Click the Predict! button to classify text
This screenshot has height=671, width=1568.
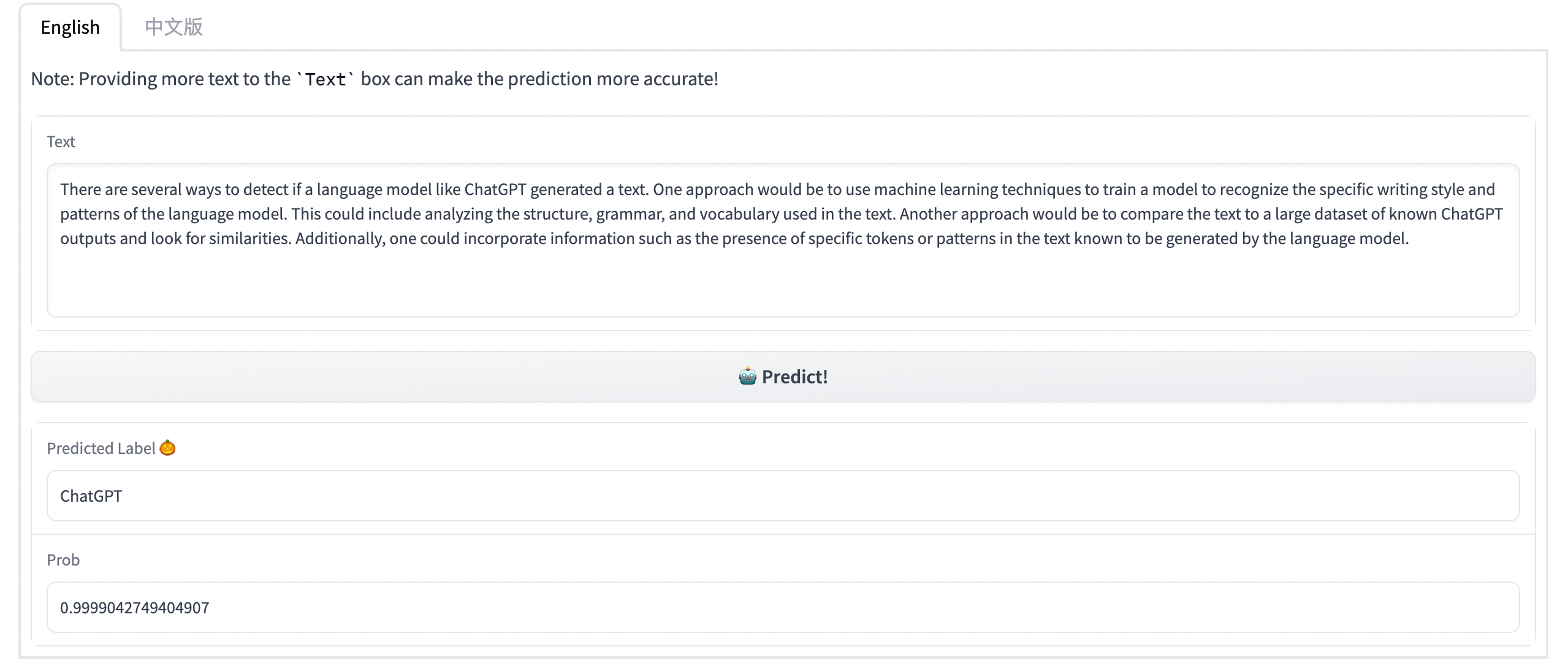(x=783, y=376)
